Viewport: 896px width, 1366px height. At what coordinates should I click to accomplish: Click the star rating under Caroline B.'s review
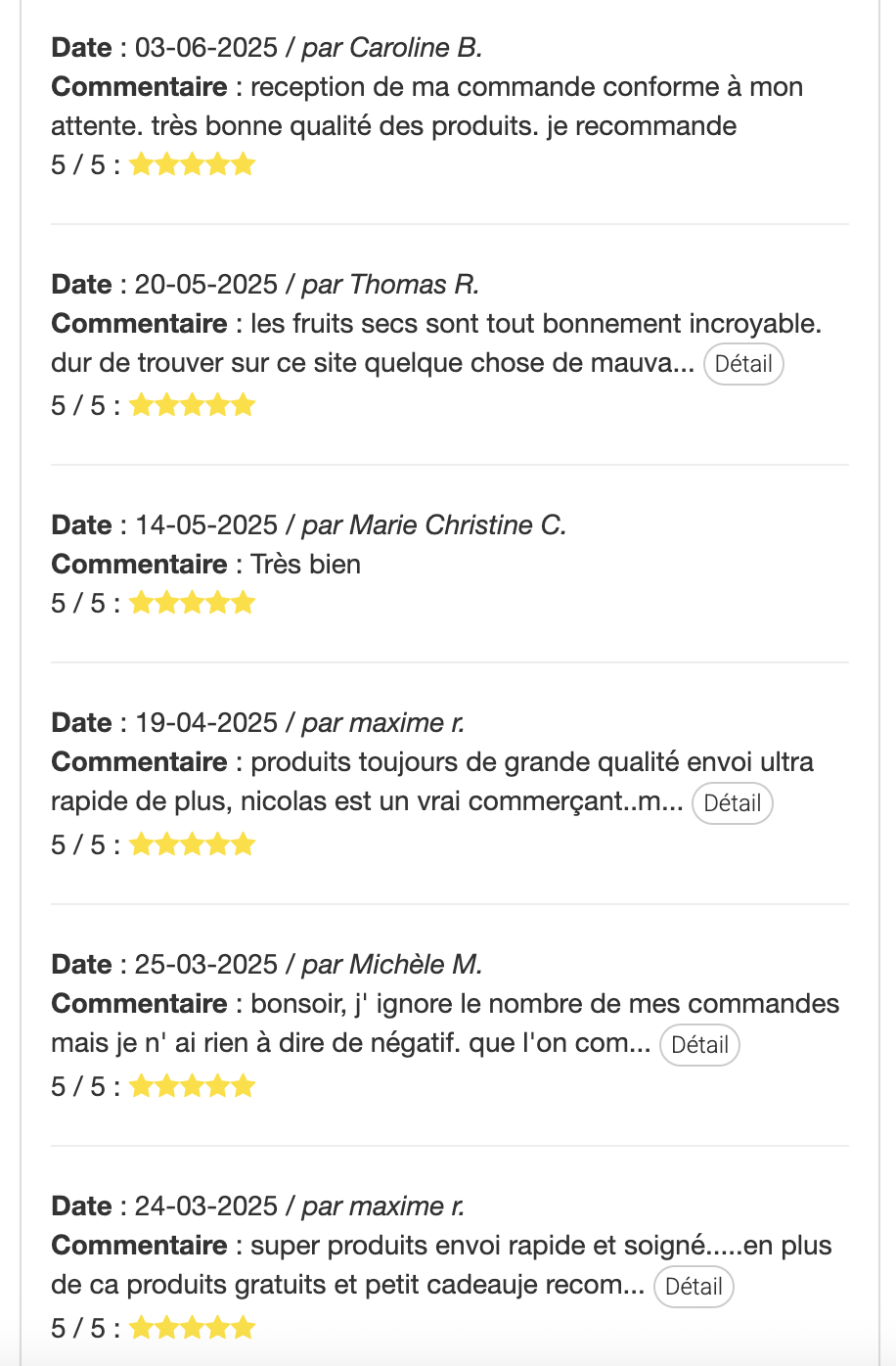[192, 164]
